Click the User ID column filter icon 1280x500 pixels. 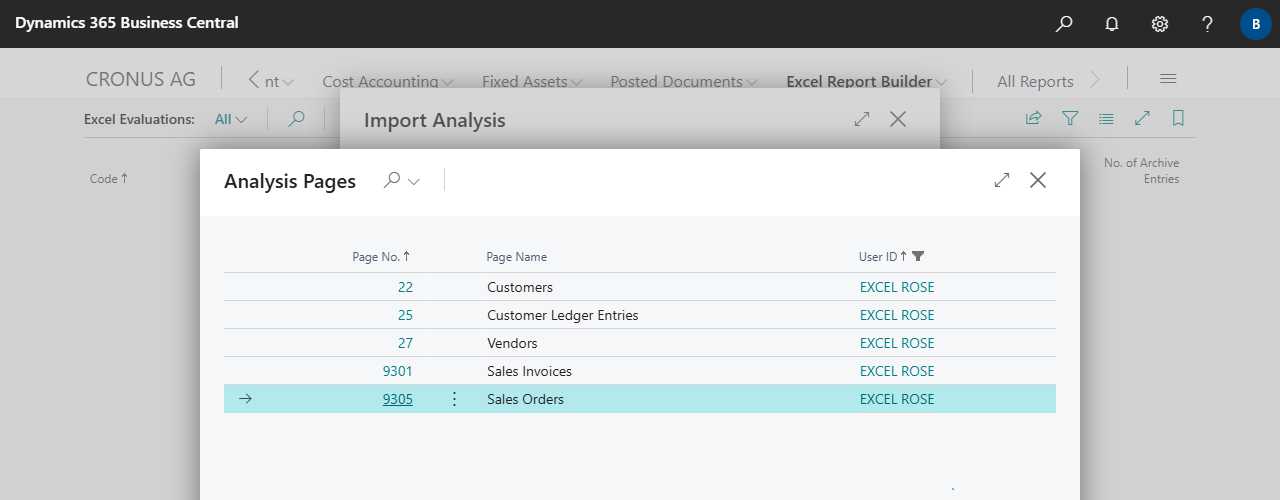click(x=918, y=256)
